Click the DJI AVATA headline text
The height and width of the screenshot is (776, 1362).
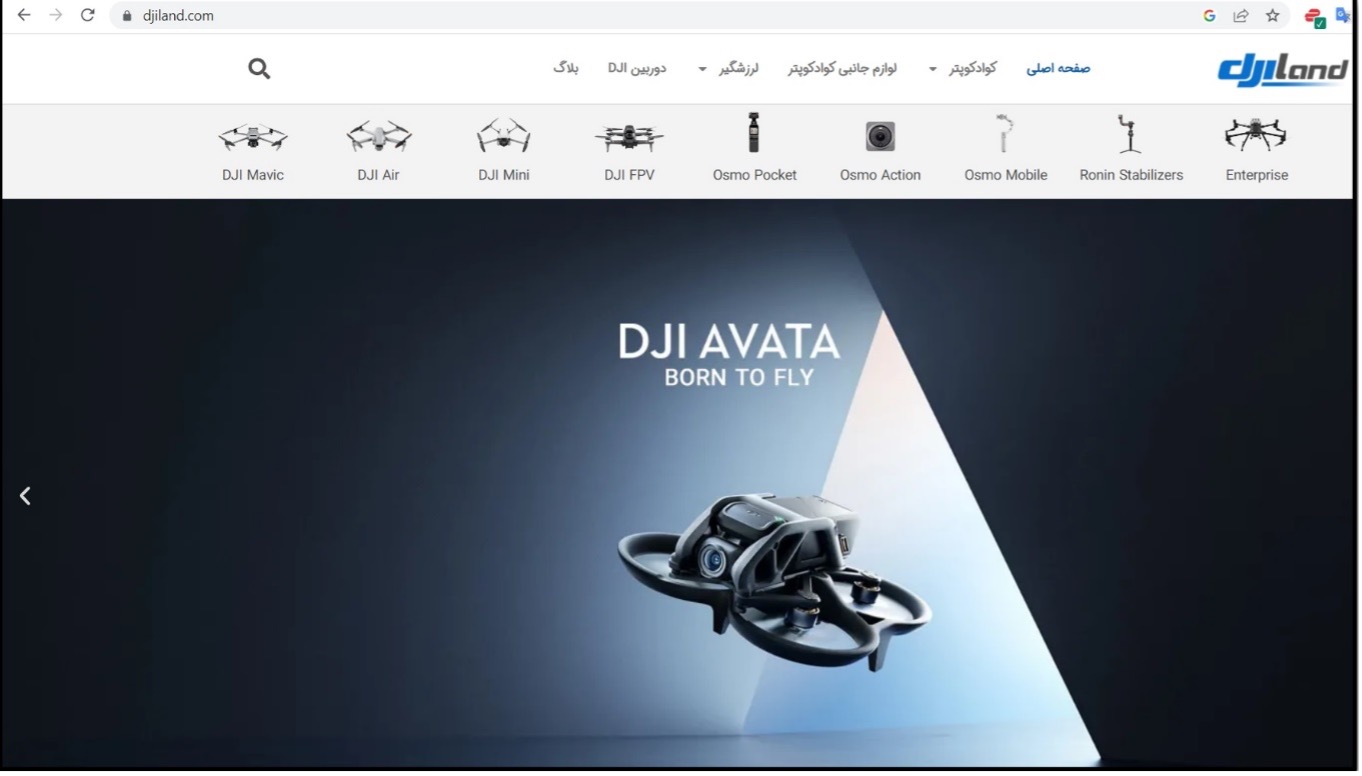pyautogui.click(x=729, y=342)
